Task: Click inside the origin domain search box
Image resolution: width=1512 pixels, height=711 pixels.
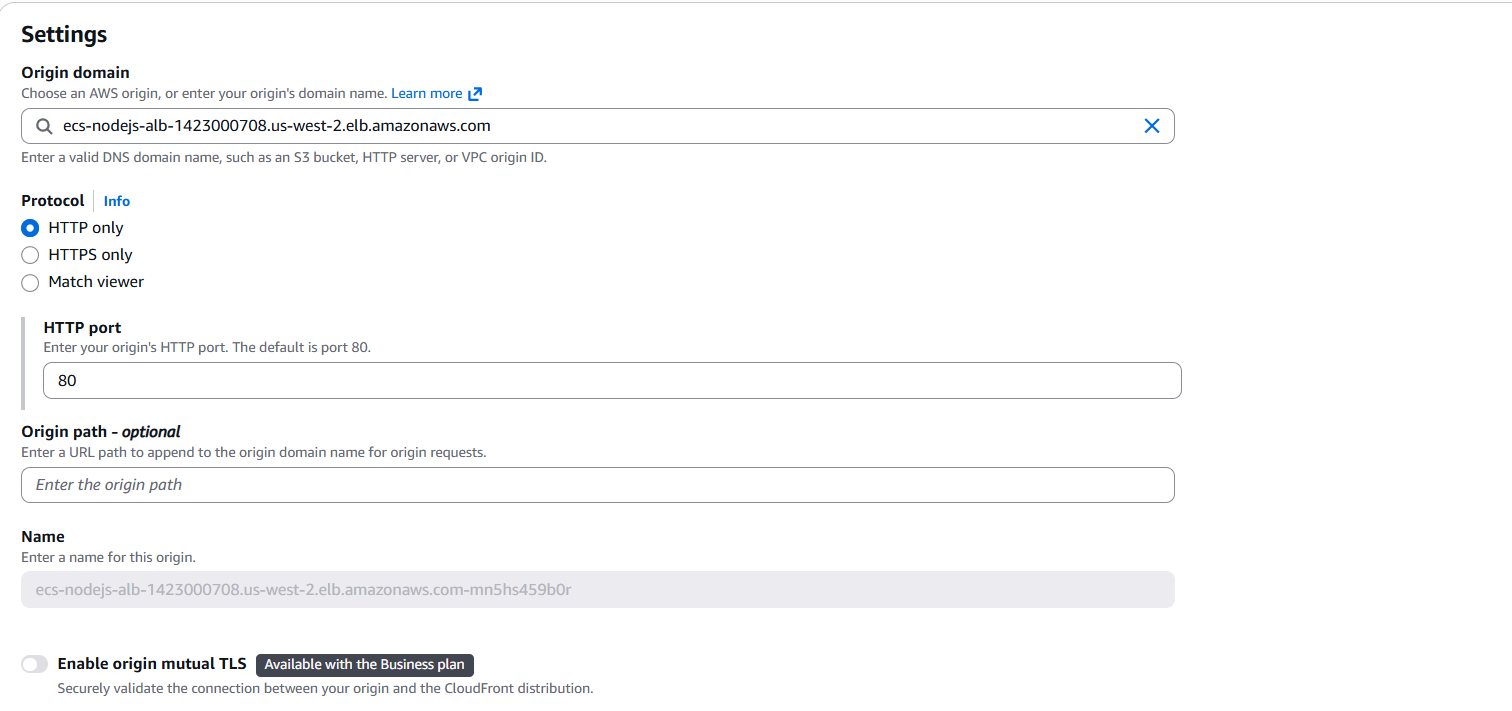Action: 400,125
